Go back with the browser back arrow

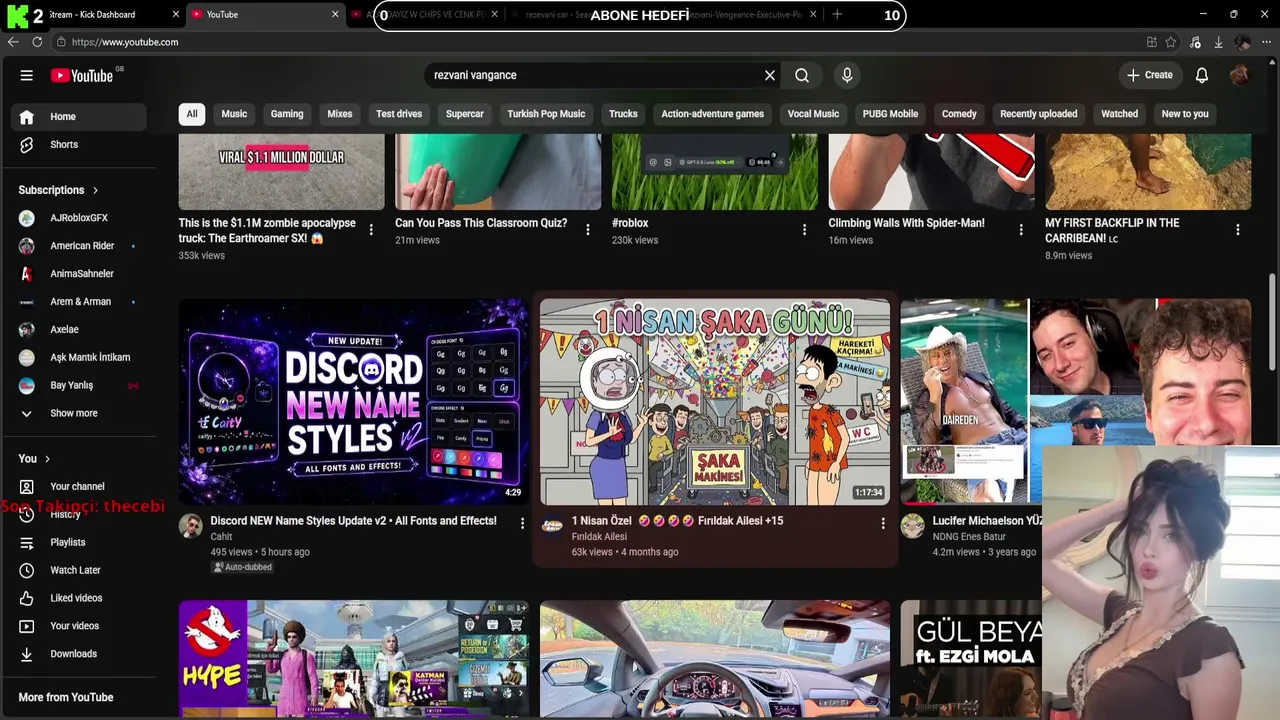coord(13,42)
